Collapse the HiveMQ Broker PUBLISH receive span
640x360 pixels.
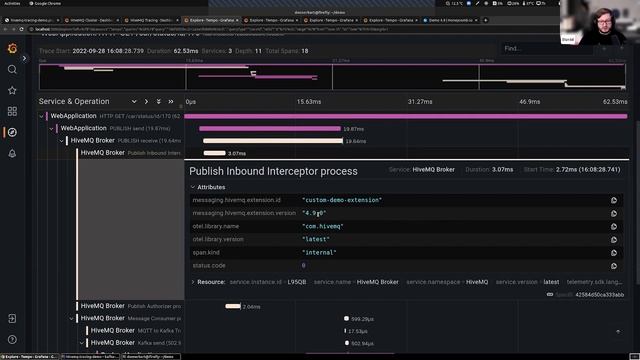62,141
